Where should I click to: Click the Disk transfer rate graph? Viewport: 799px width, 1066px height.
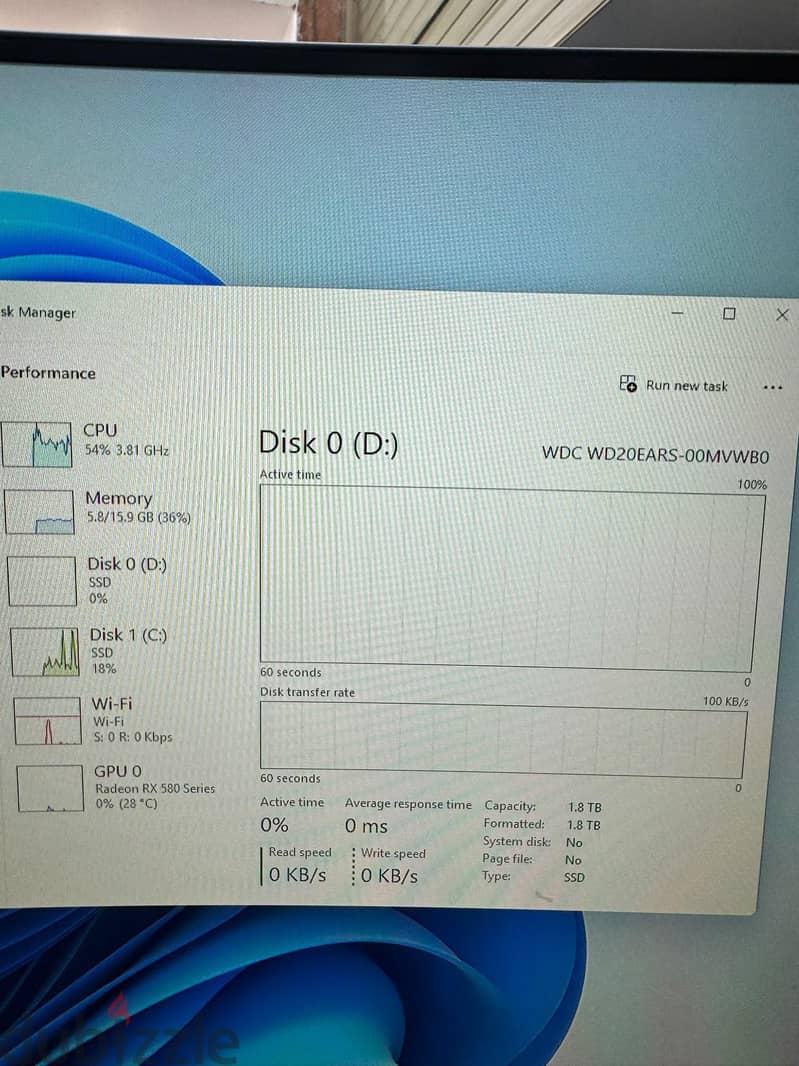click(503, 740)
